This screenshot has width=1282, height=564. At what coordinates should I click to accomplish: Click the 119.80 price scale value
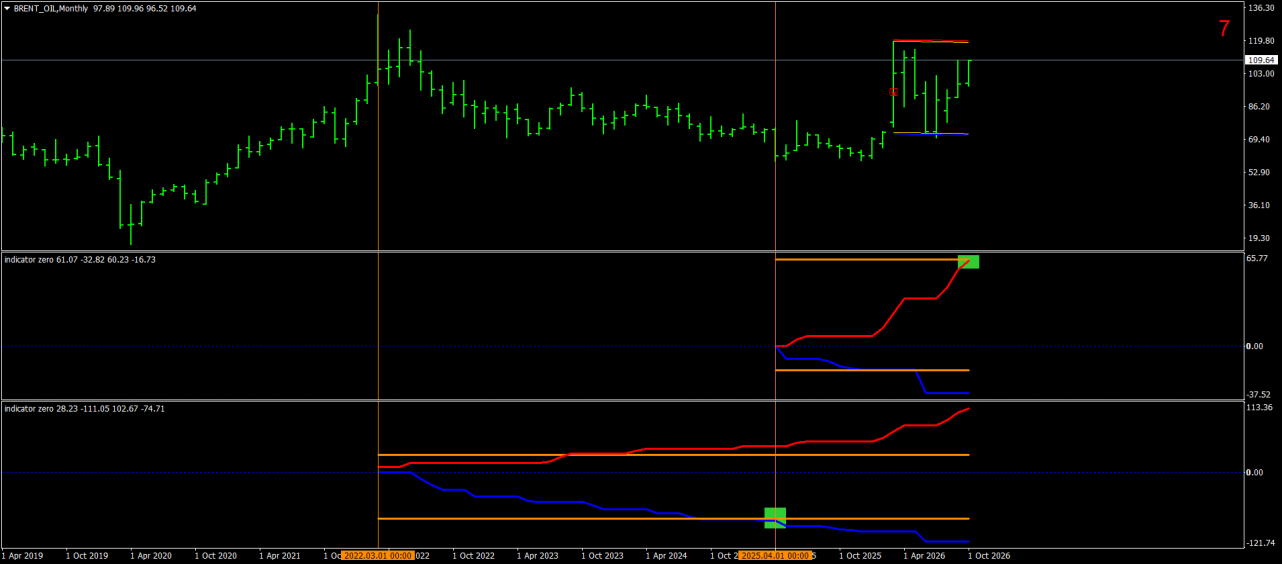click(1262, 41)
